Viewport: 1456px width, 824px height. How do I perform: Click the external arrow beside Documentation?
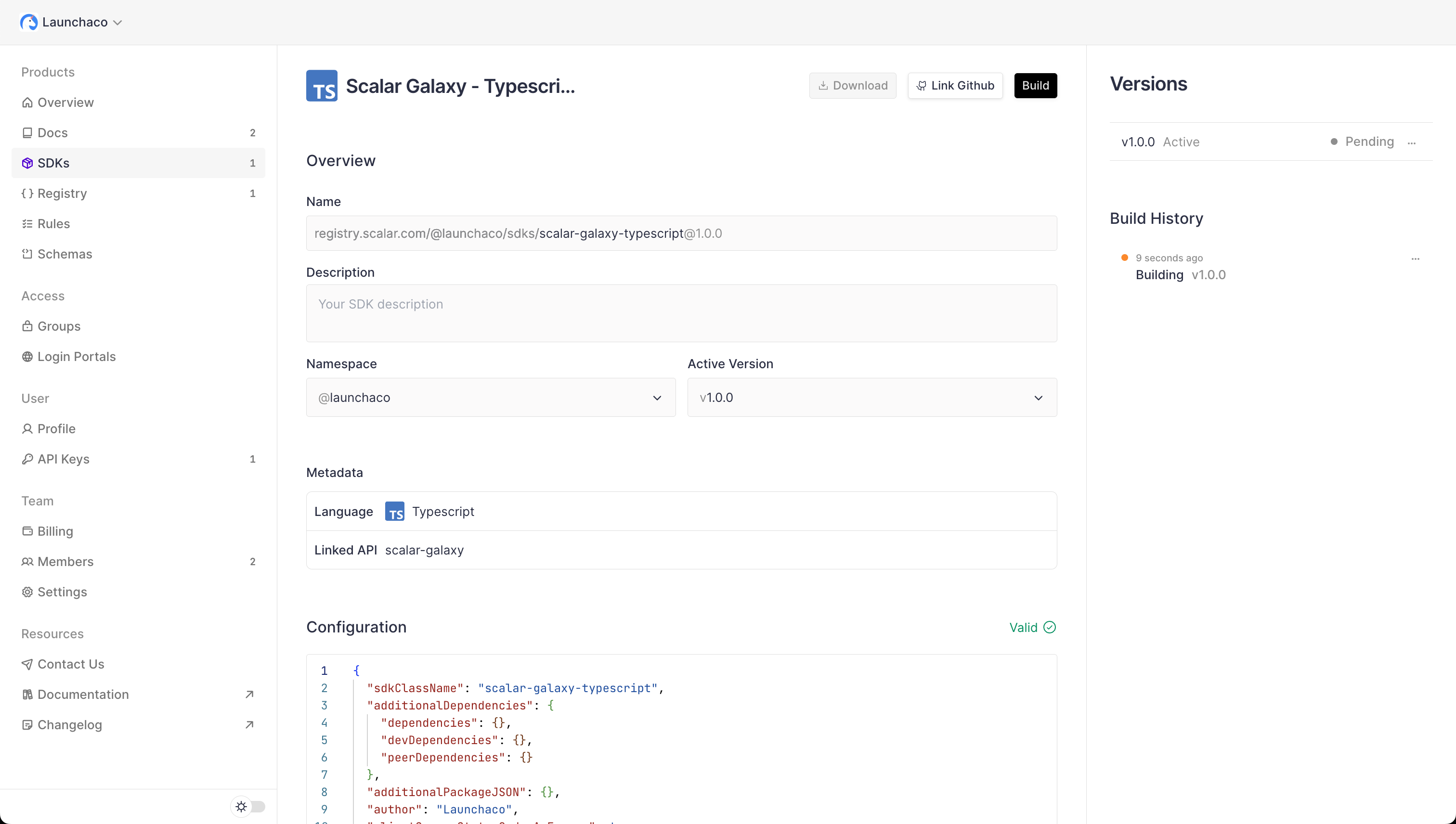(x=249, y=695)
